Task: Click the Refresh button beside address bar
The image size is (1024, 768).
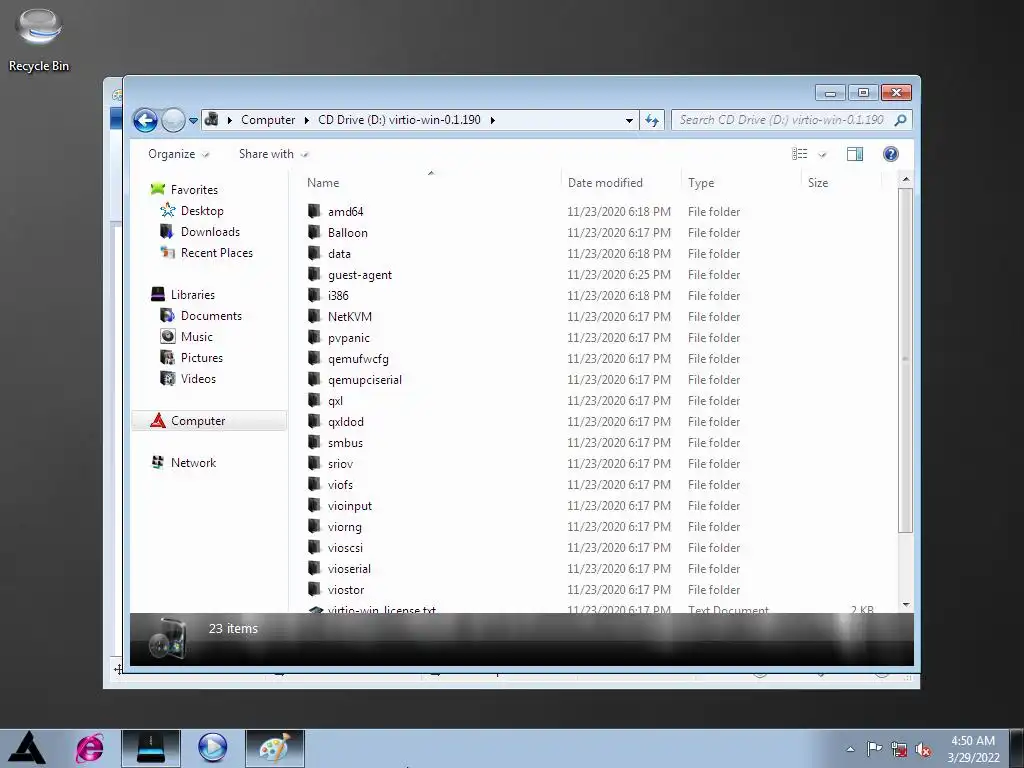Action: point(652,120)
